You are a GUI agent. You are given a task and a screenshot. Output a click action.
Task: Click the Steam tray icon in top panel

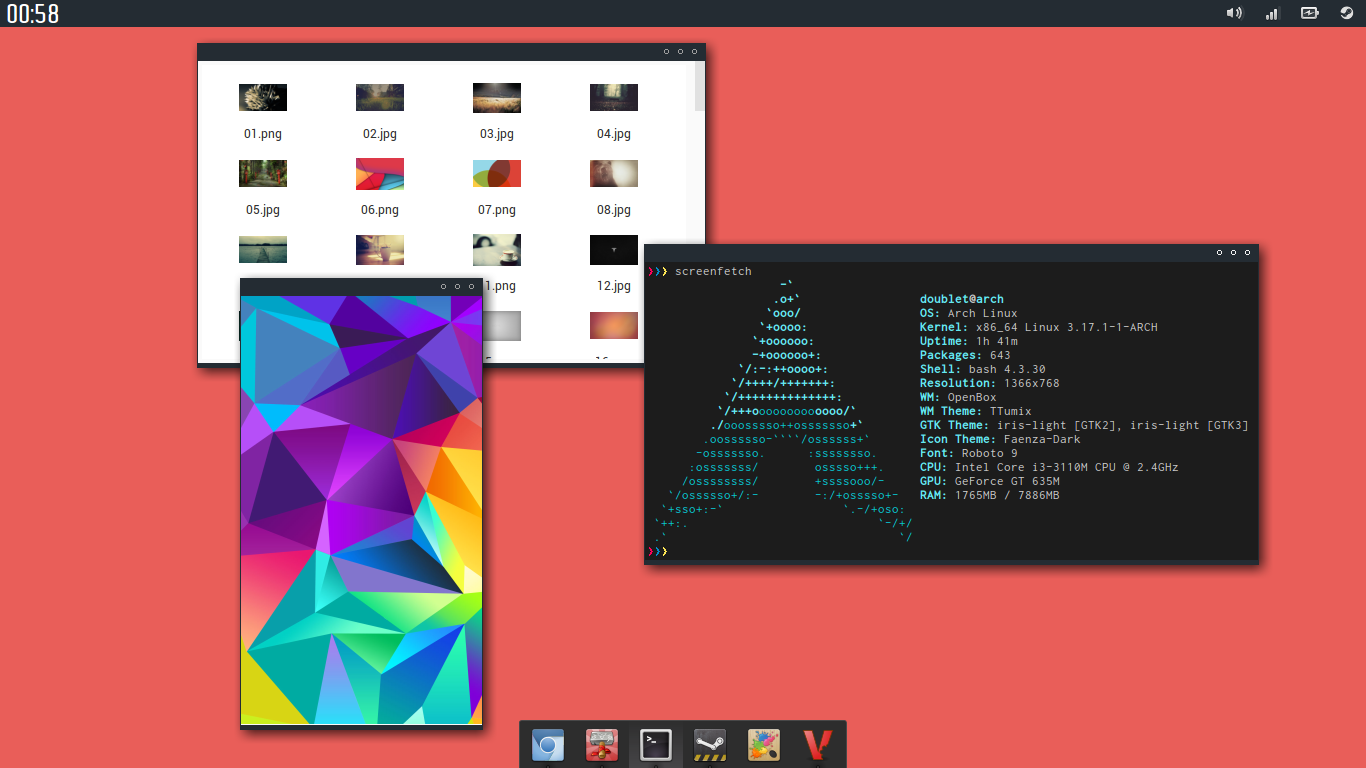[x=1346, y=13]
